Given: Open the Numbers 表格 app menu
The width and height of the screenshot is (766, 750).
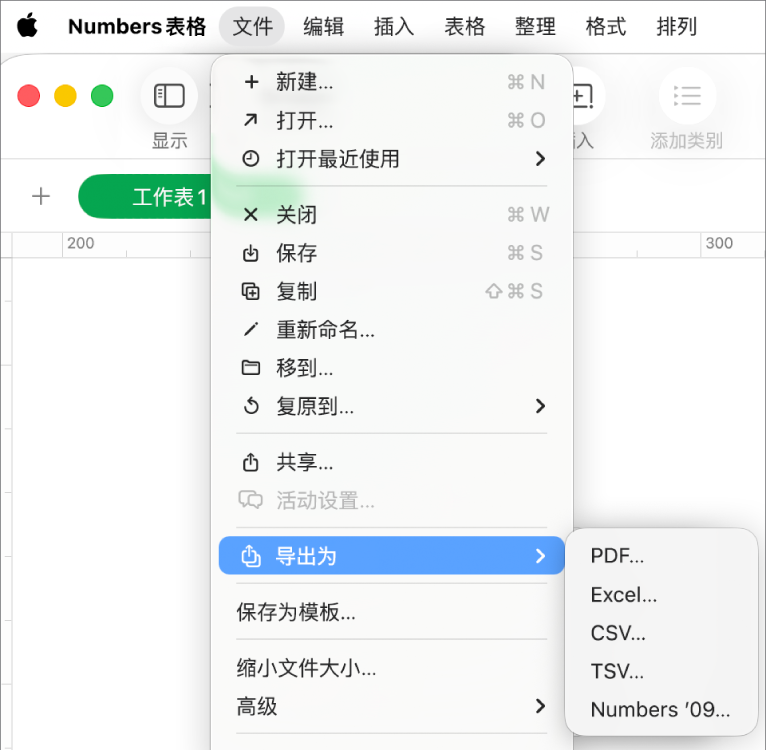Looking at the screenshot, I should click(137, 26).
